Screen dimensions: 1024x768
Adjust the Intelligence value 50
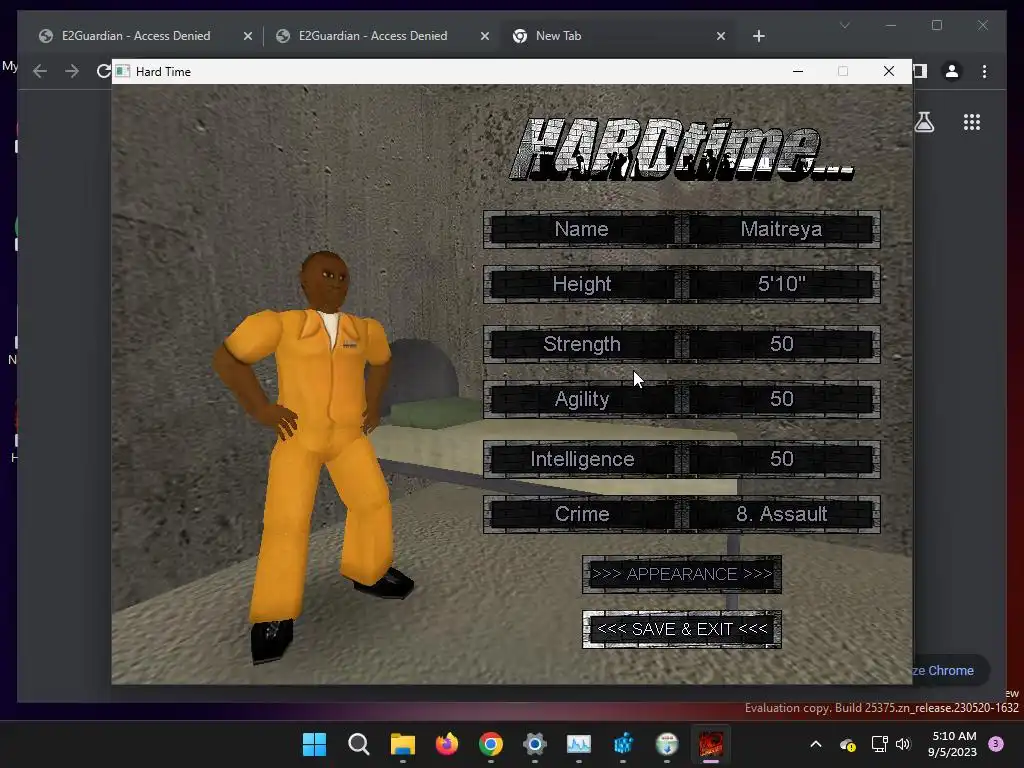pyautogui.click(x=781, y=459)
